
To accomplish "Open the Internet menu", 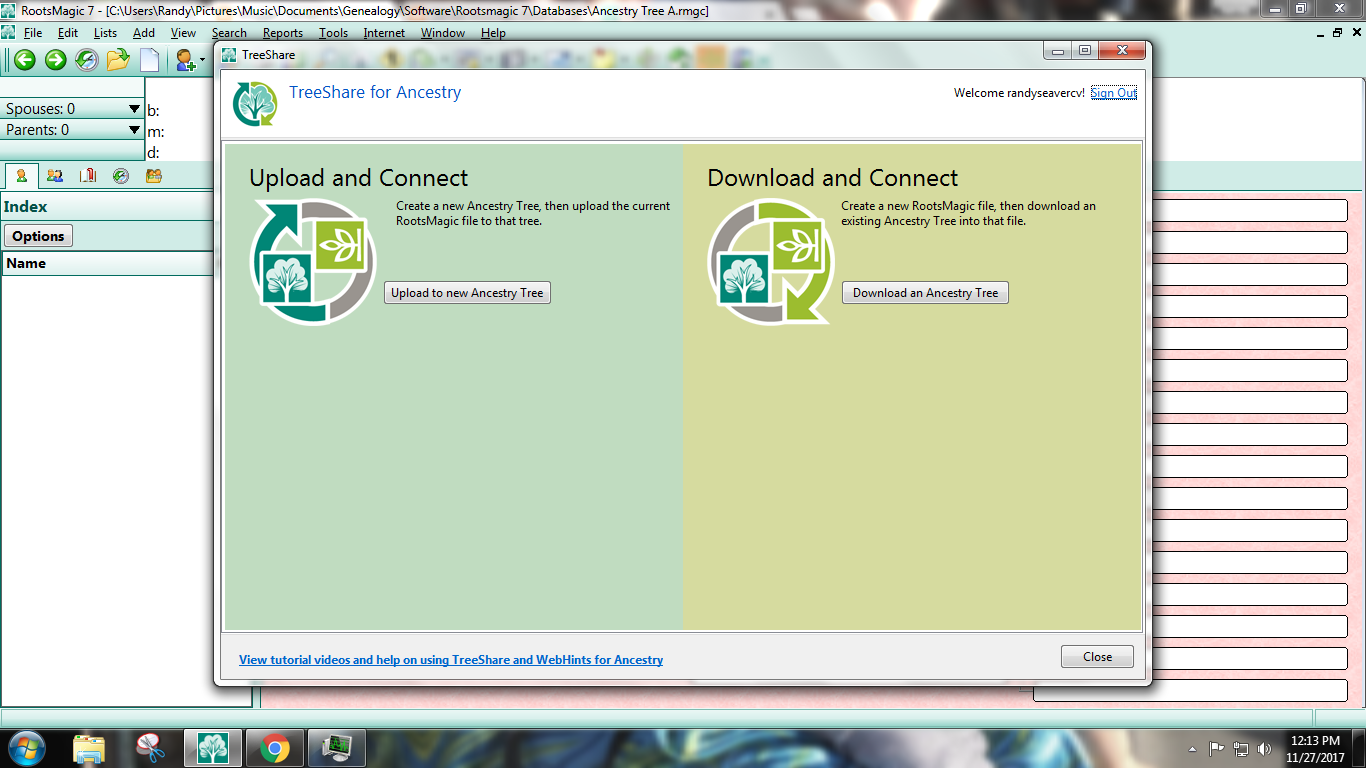I will point(384,33).
